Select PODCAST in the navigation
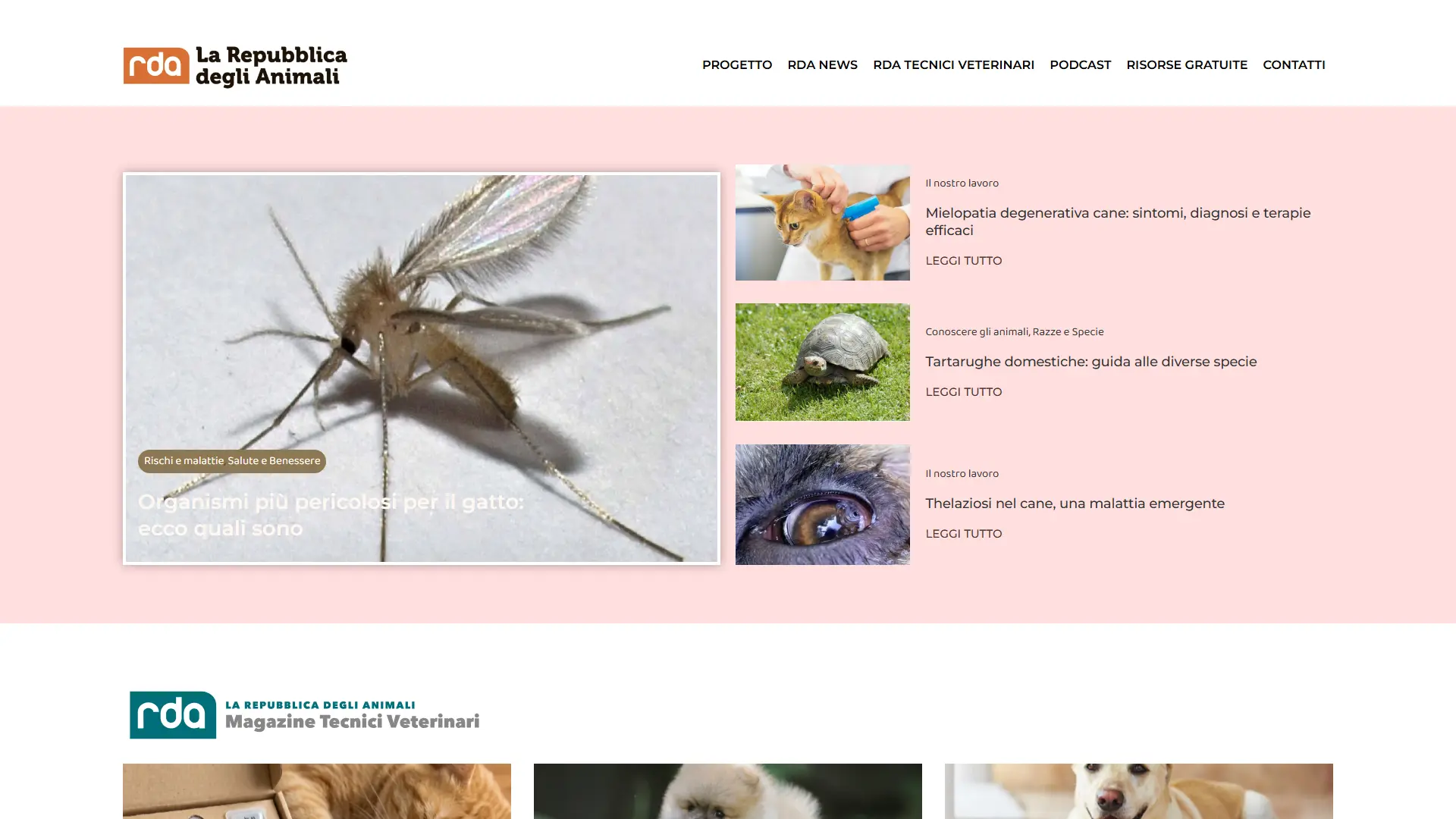Viewport: 1456px width, 819px height. point(1080,65)
